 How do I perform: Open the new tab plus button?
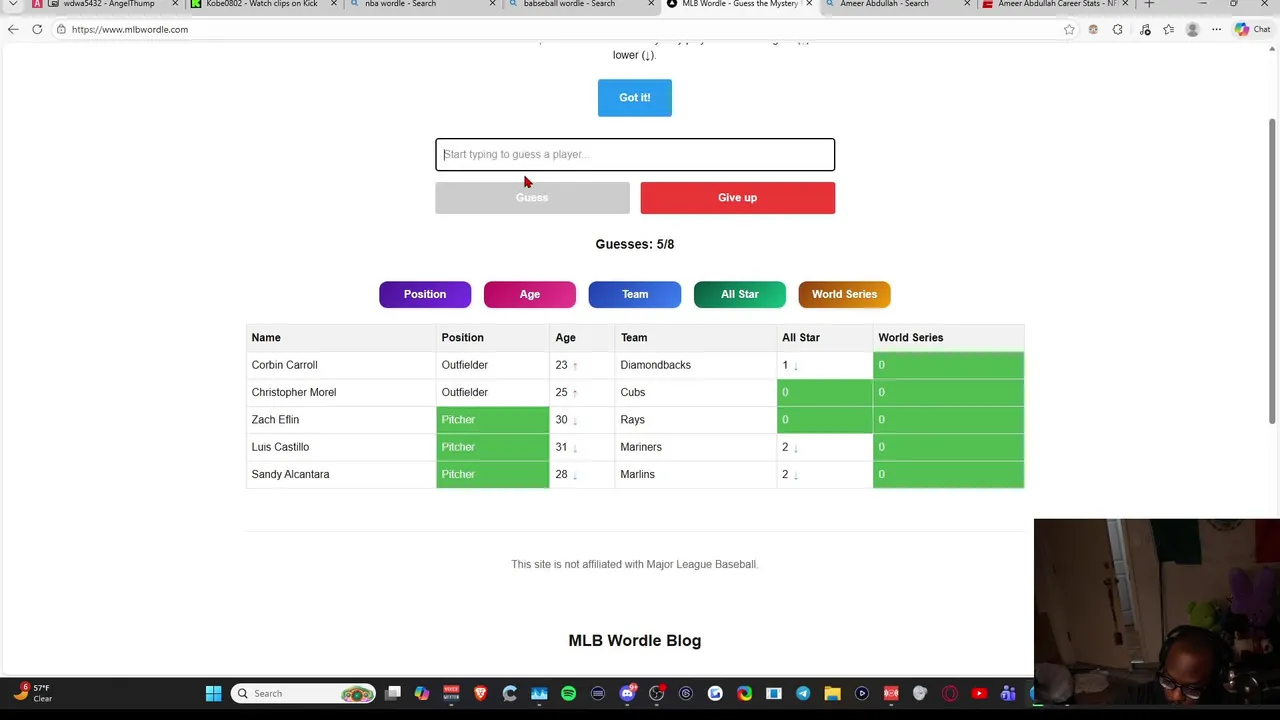click(x=1149, y=4)
